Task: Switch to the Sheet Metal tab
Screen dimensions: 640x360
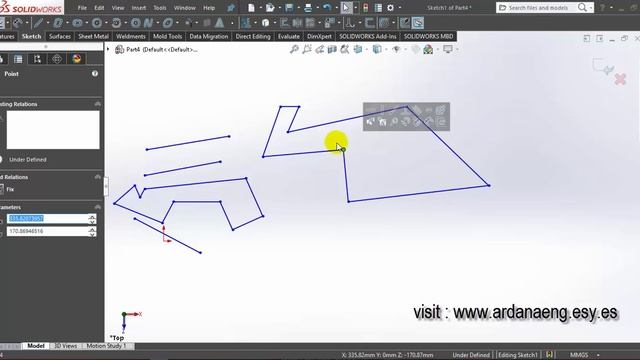Action: pos(93,36)
